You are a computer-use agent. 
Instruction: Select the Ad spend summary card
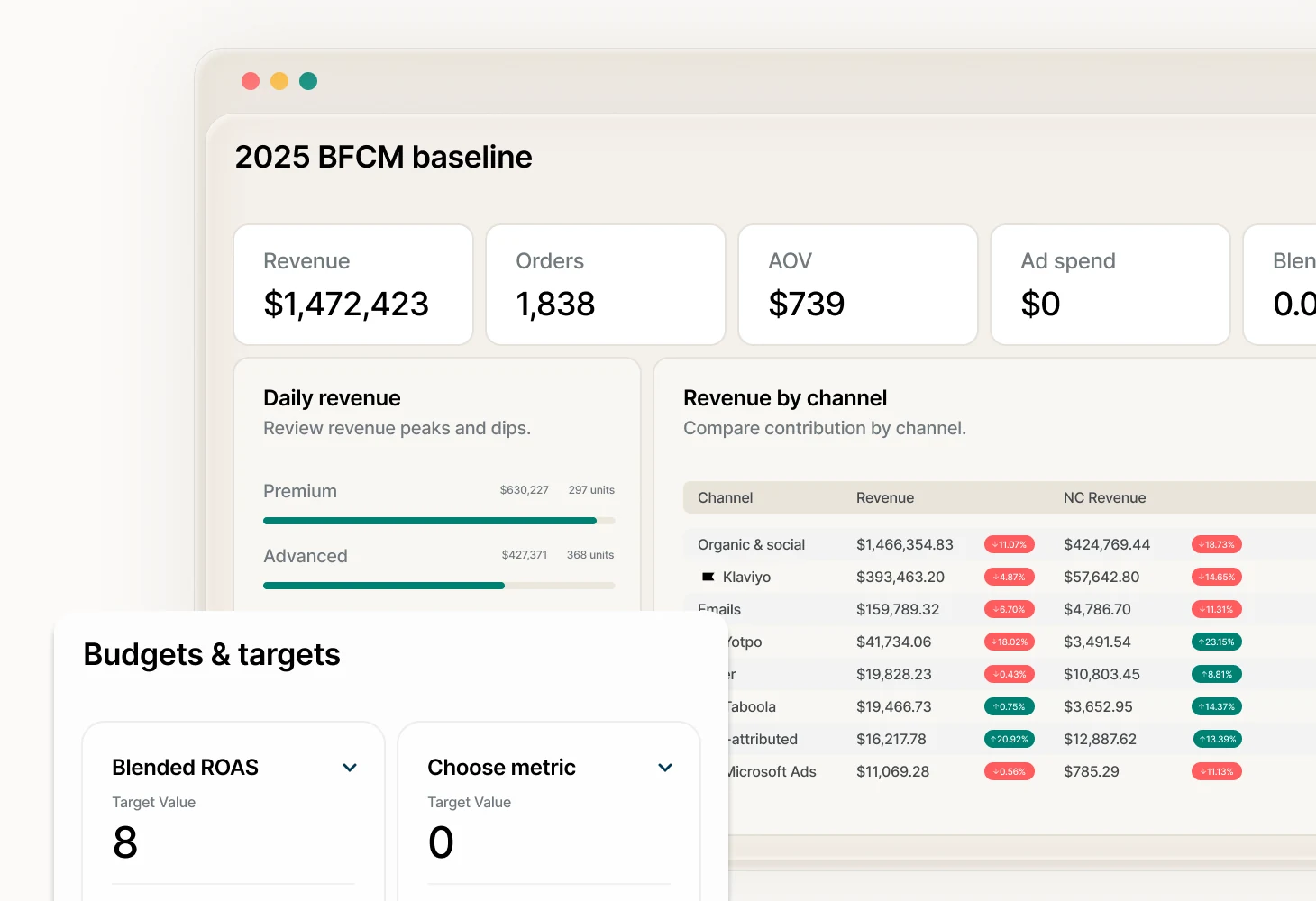(x=1110, y=285)
